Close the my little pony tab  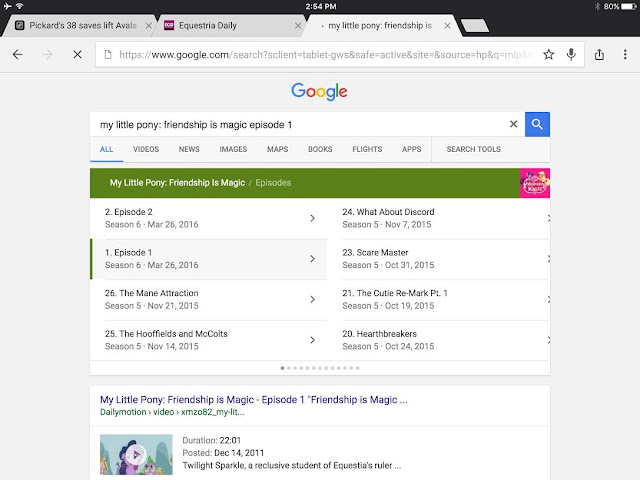(x=447, y=26)
